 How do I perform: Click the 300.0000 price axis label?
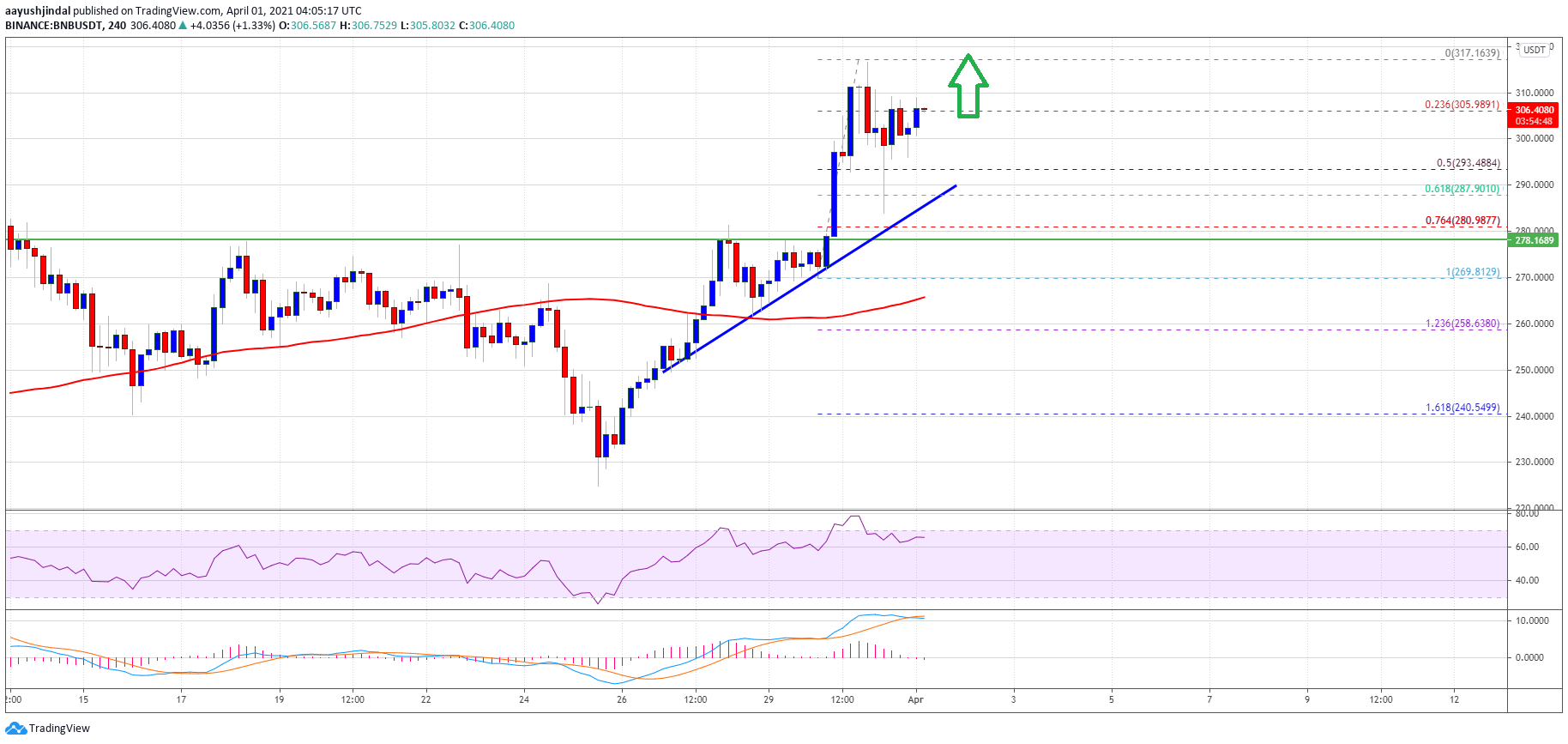[x=1535, y=138]
